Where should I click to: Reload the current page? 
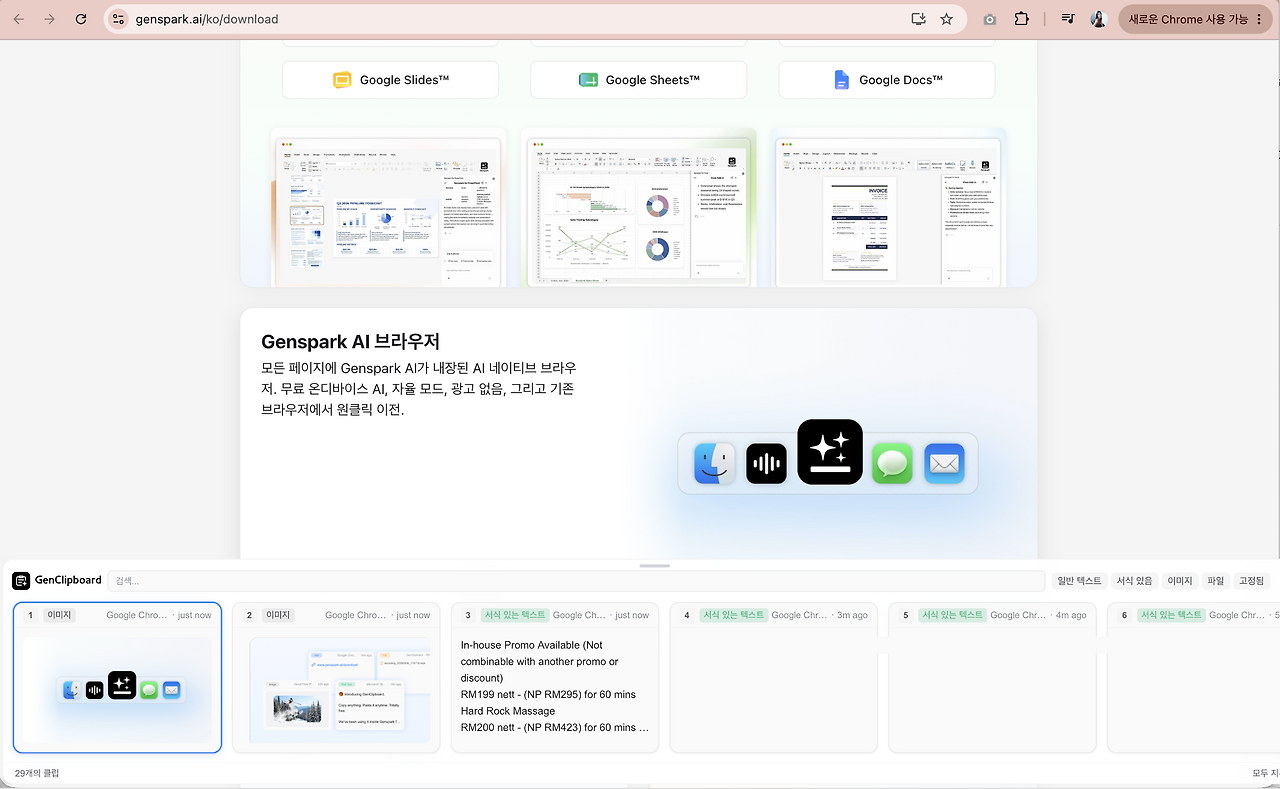81,19
